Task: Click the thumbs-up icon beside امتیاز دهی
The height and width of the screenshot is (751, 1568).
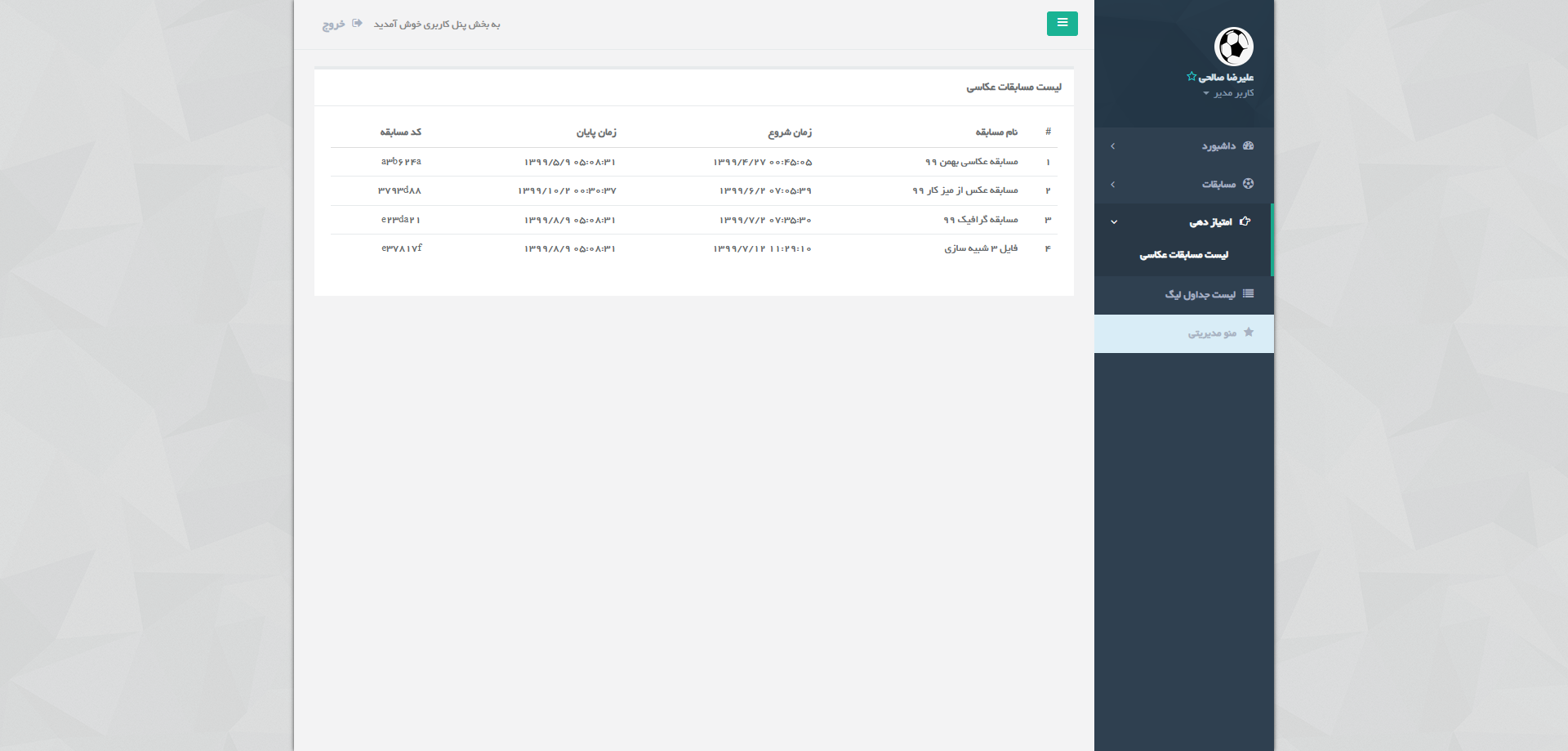Action: [1245, 221]
